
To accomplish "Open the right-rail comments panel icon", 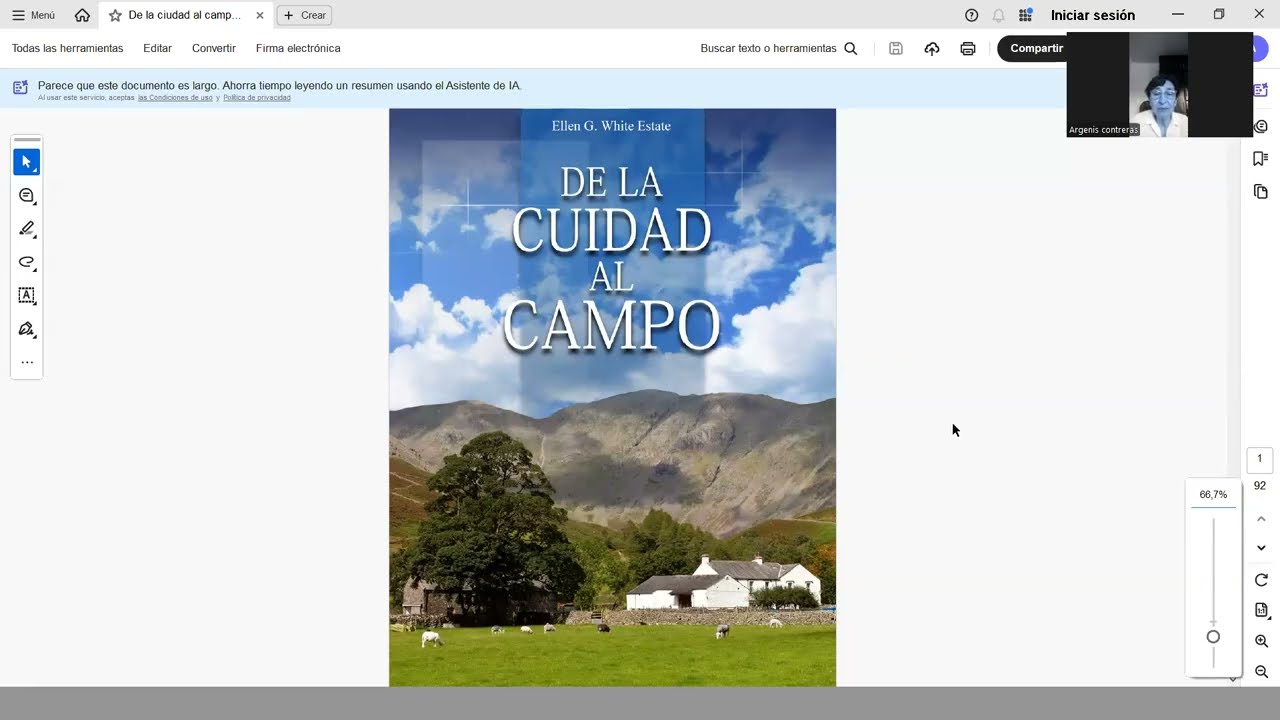I will coord(1260,126).
